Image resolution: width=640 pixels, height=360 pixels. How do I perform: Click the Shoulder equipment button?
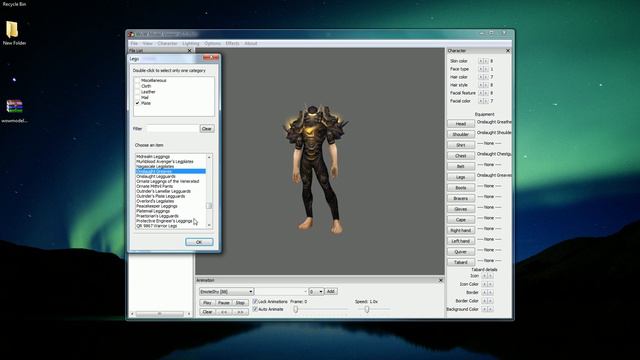[461, 134]
